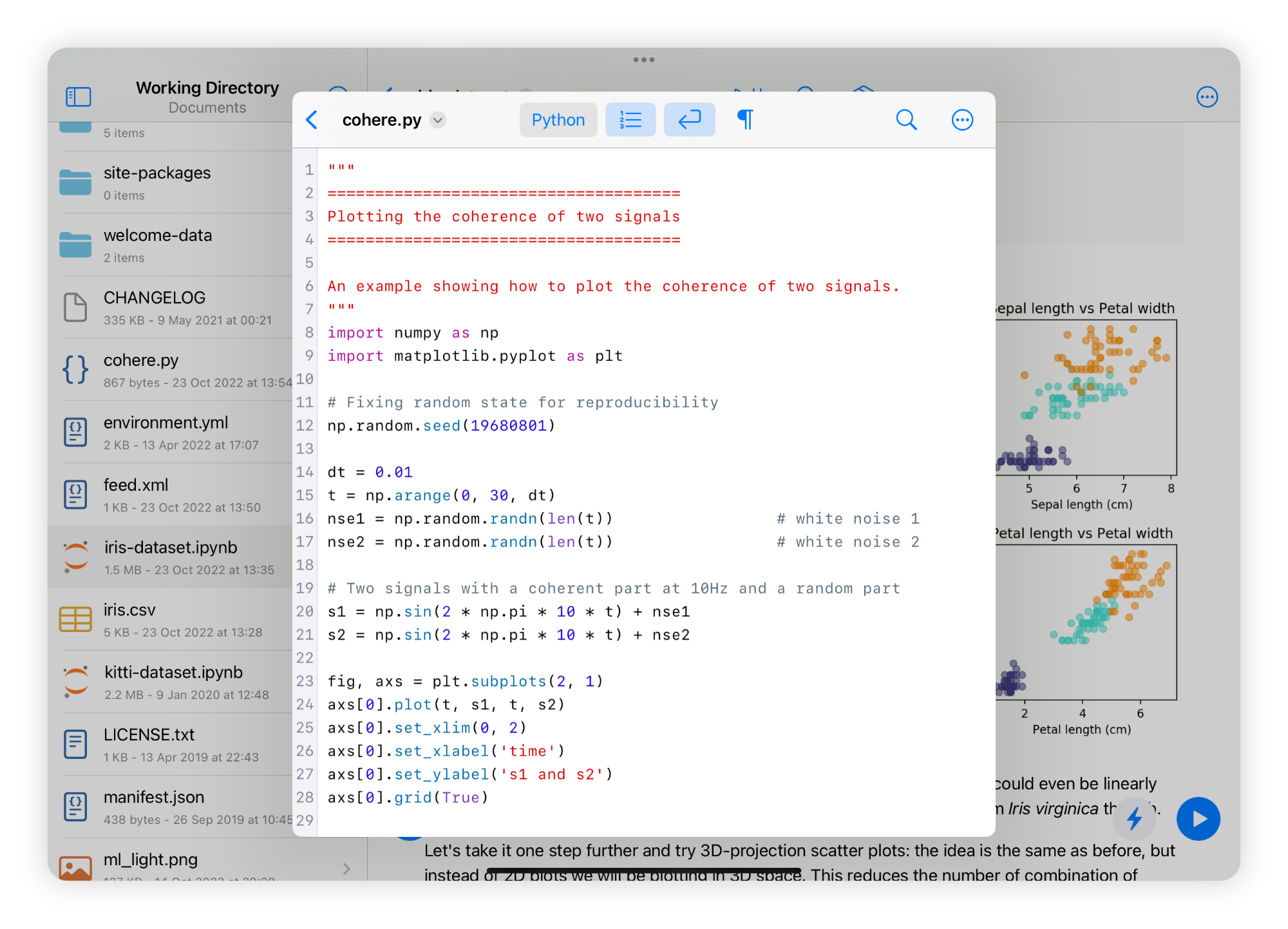
Task: Expand the cohere.py filename dropdown
Action: pos(438,120)
